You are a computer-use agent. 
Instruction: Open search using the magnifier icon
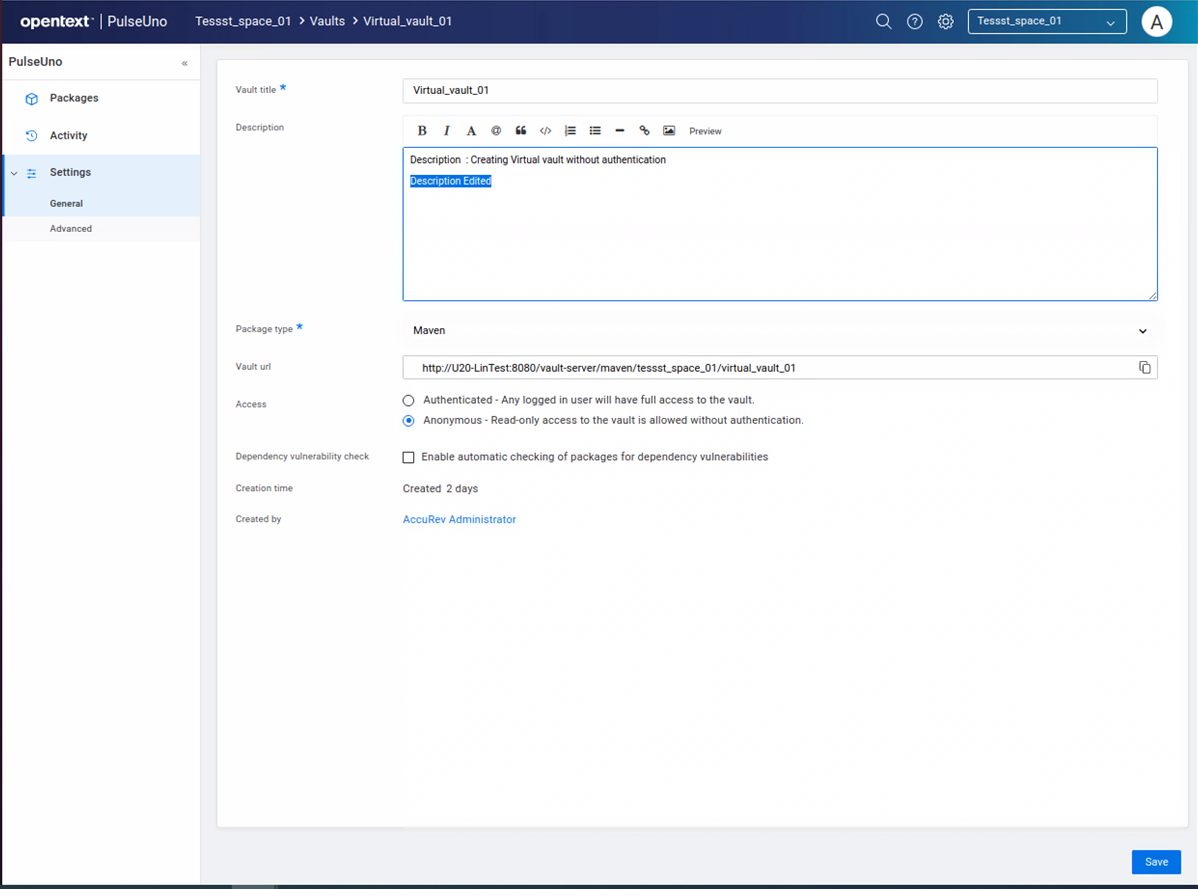click(x=883, y=22)
